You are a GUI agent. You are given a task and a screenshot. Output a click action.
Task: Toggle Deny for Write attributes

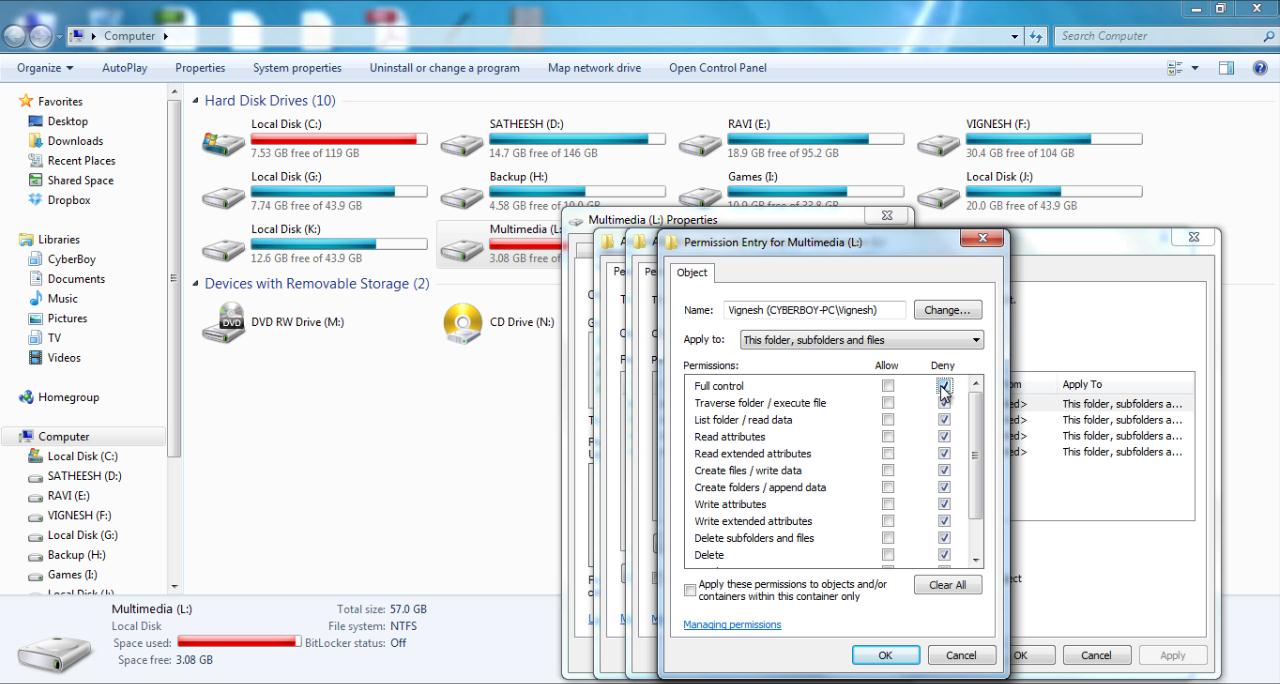point(944,504)
